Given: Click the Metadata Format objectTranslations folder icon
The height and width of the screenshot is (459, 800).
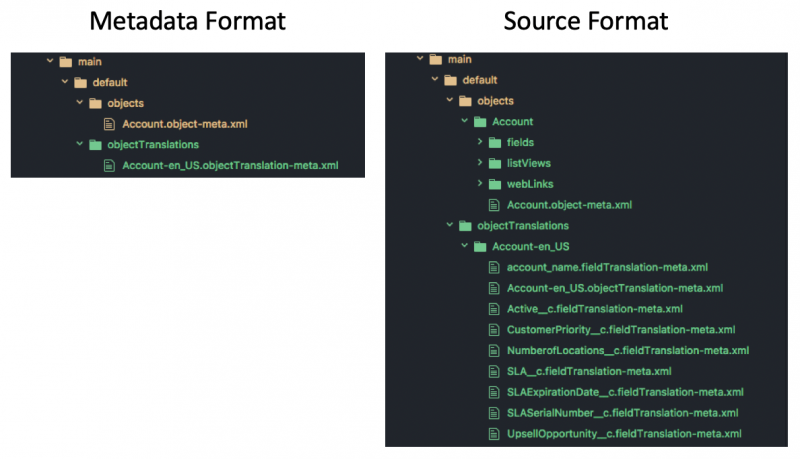Looking at the screenshot, I should (x=95, y=145).
